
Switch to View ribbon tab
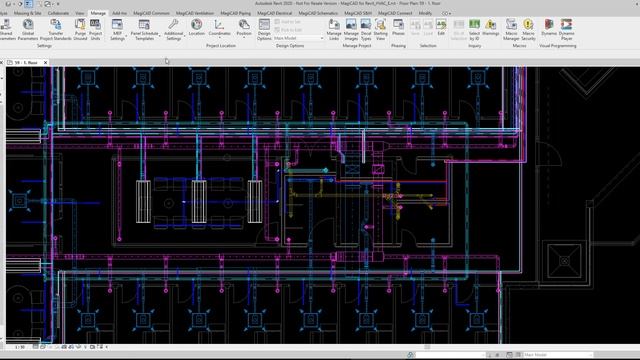pos(80,13)
